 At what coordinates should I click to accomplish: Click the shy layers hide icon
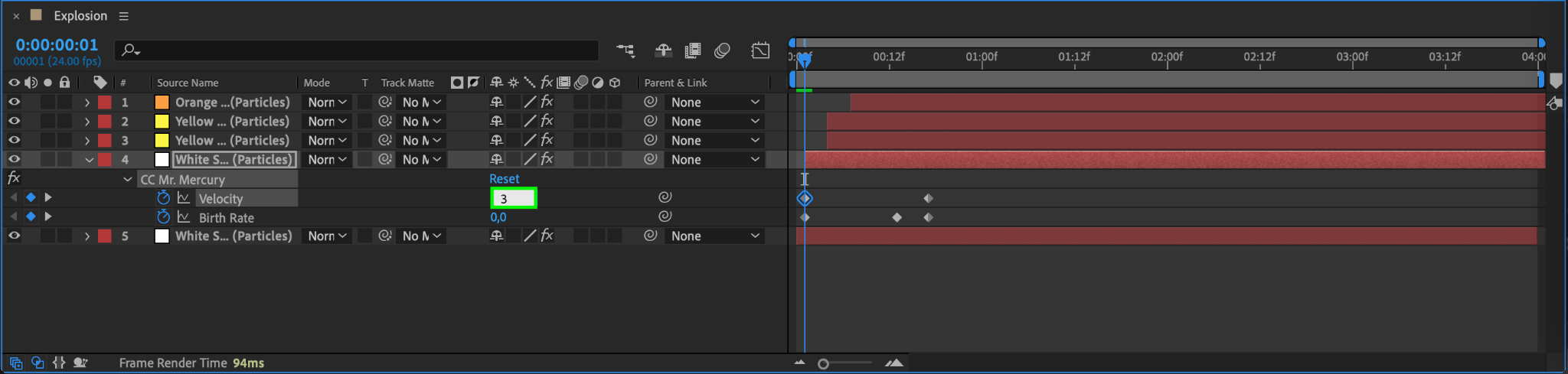(663, 50)
